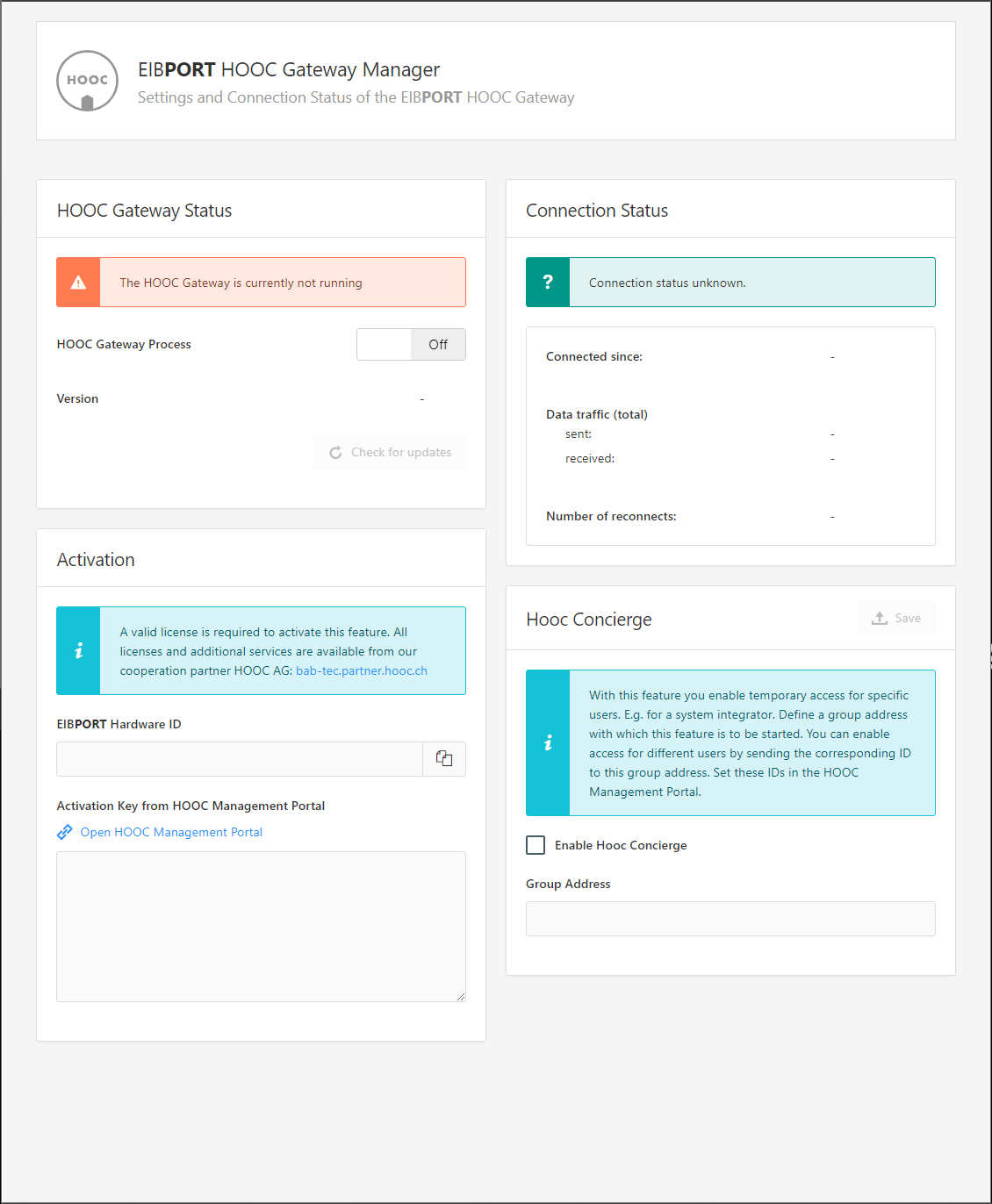This screenshot has width=992, height=1204.
Task: Open HOOC Management Portal link
Action: (171, 832)
